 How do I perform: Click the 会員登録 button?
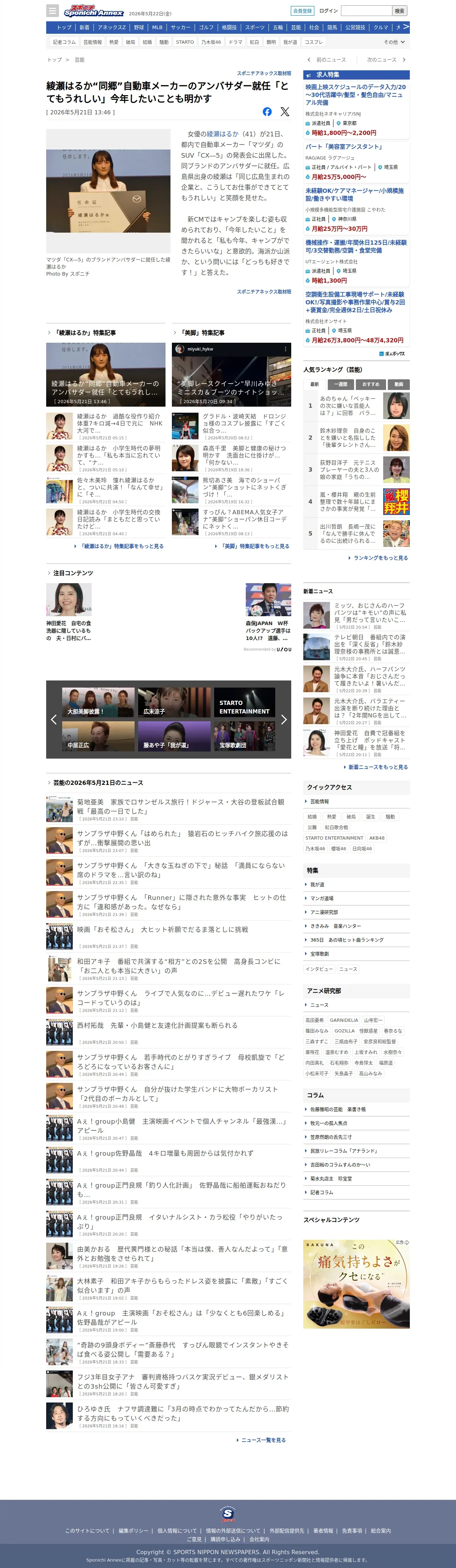[303, 11]
